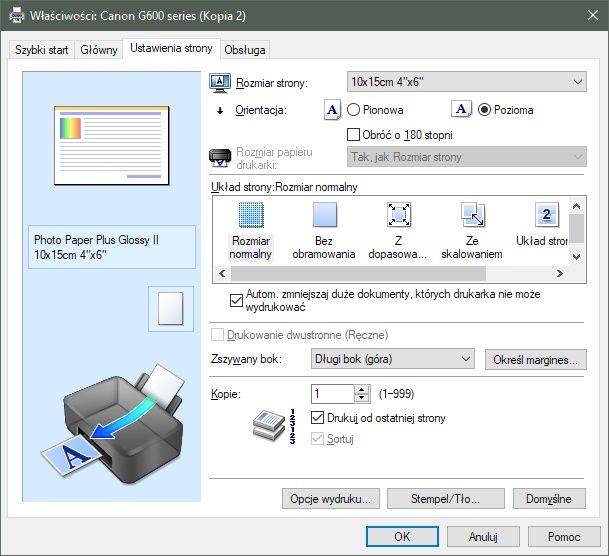Decrease Kopie with the down arrow
The width and height of the screenshot is (609, 556).
click(362, 398)
